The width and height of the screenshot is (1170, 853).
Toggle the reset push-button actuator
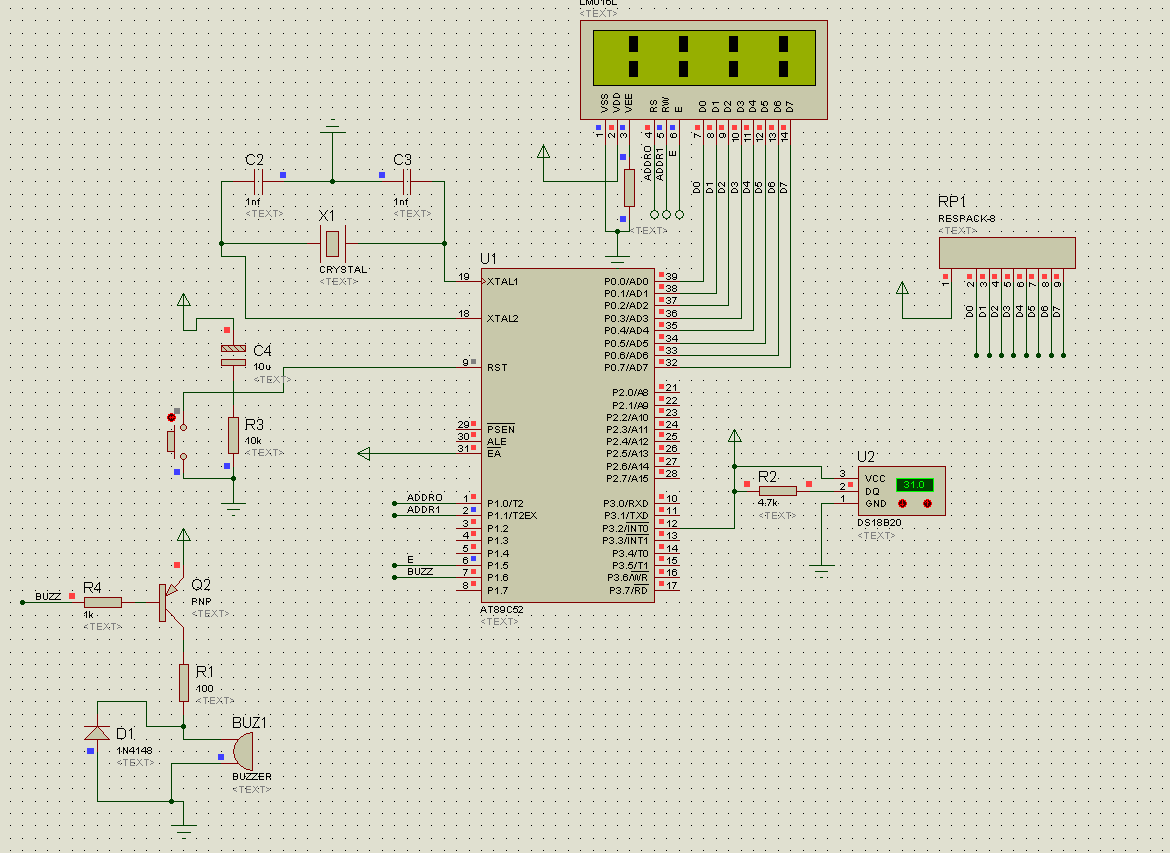tap(171, 440)
